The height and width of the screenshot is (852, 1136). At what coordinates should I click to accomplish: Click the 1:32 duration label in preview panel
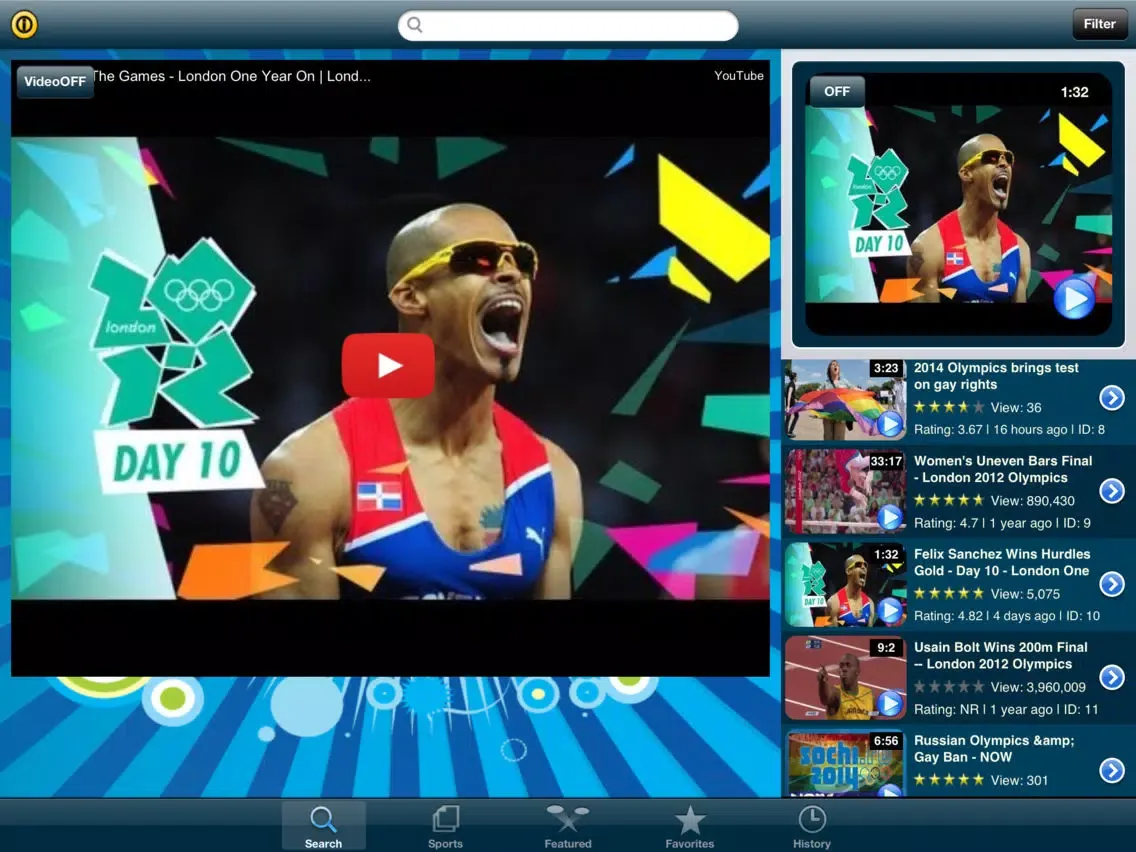tap(1074, 92)
